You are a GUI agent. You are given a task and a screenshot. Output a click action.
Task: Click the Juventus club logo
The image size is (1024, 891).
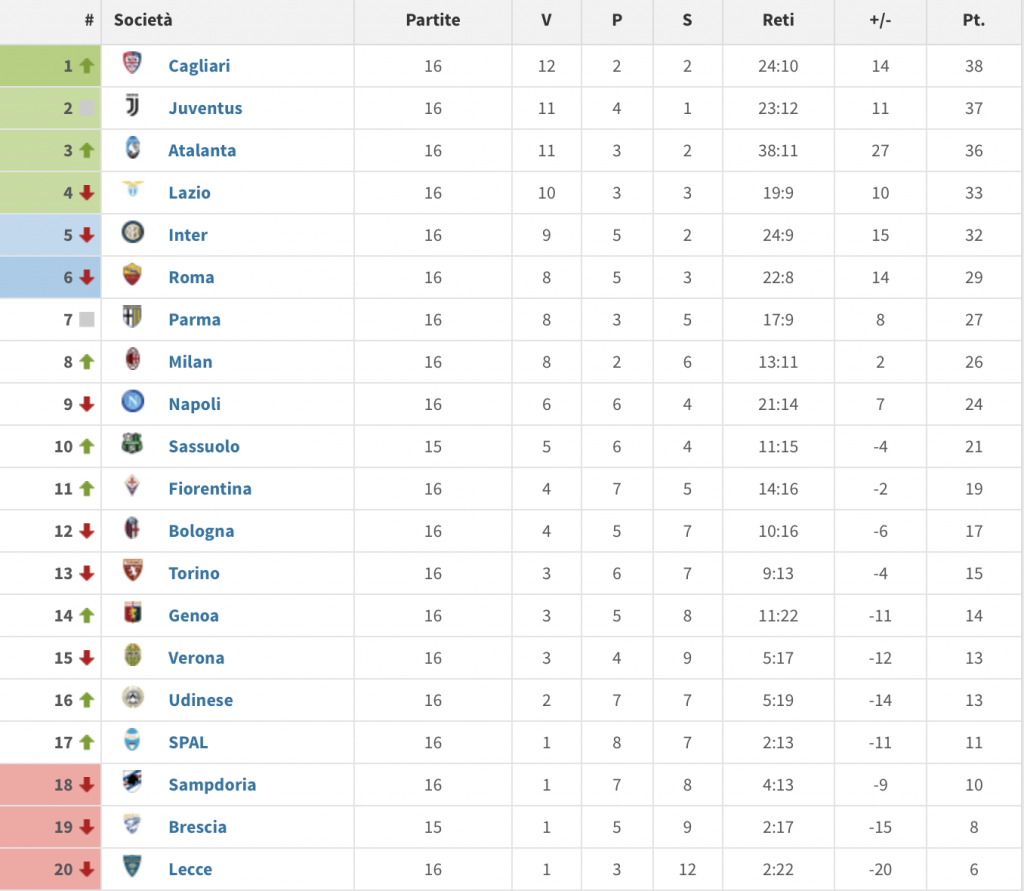[x=132, y=107]
